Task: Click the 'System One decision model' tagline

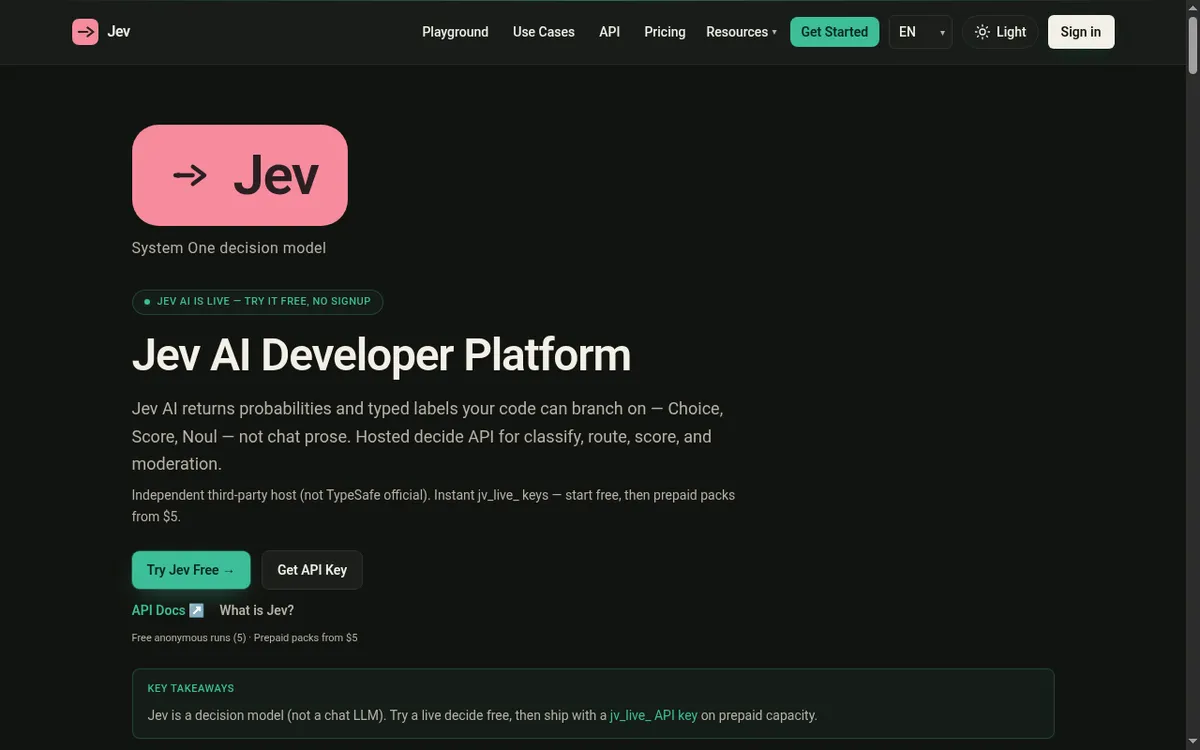Action: click(x=229, y=248)
